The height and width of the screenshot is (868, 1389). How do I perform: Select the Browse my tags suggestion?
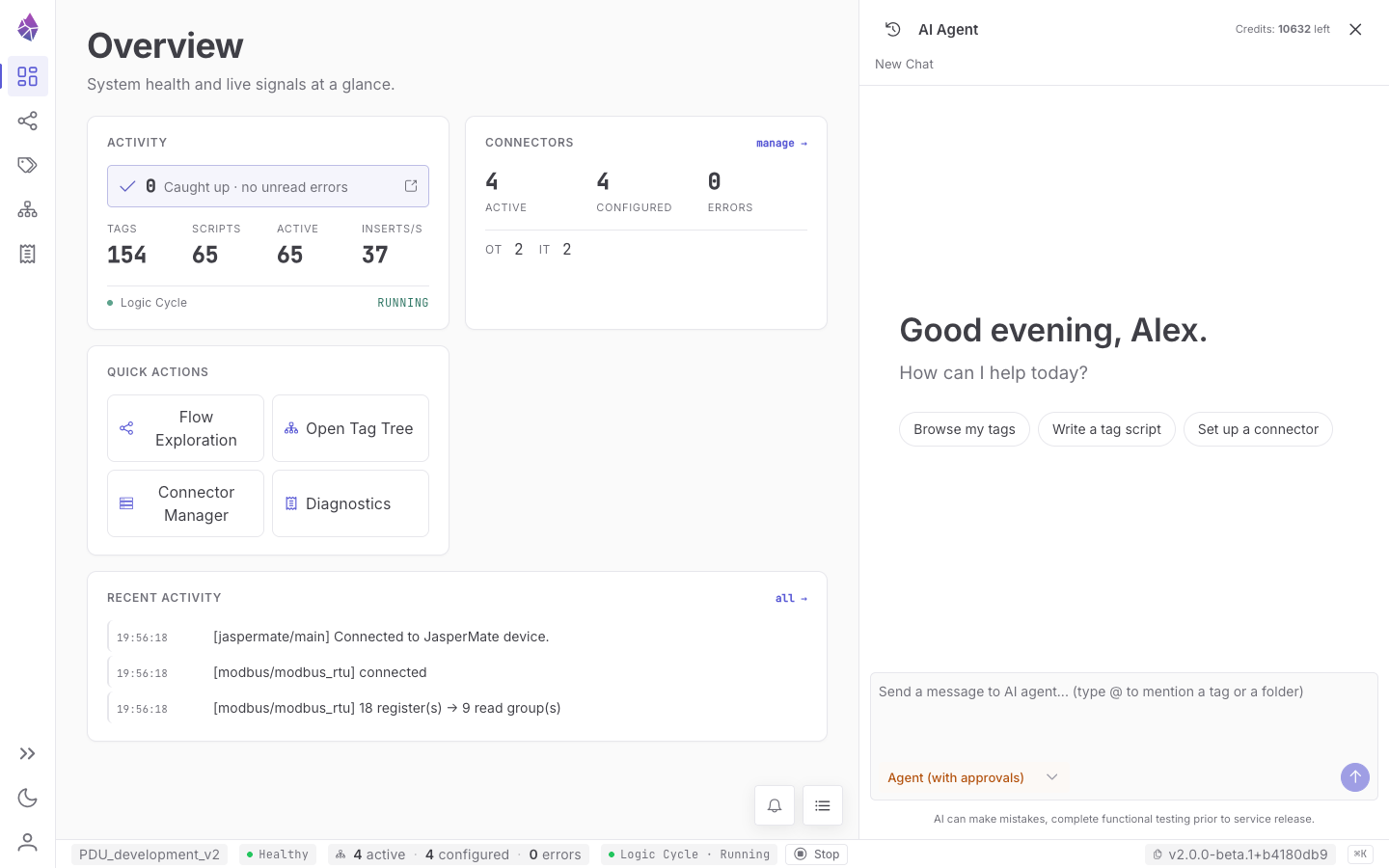pyautogui.click(x=965, y=429)
